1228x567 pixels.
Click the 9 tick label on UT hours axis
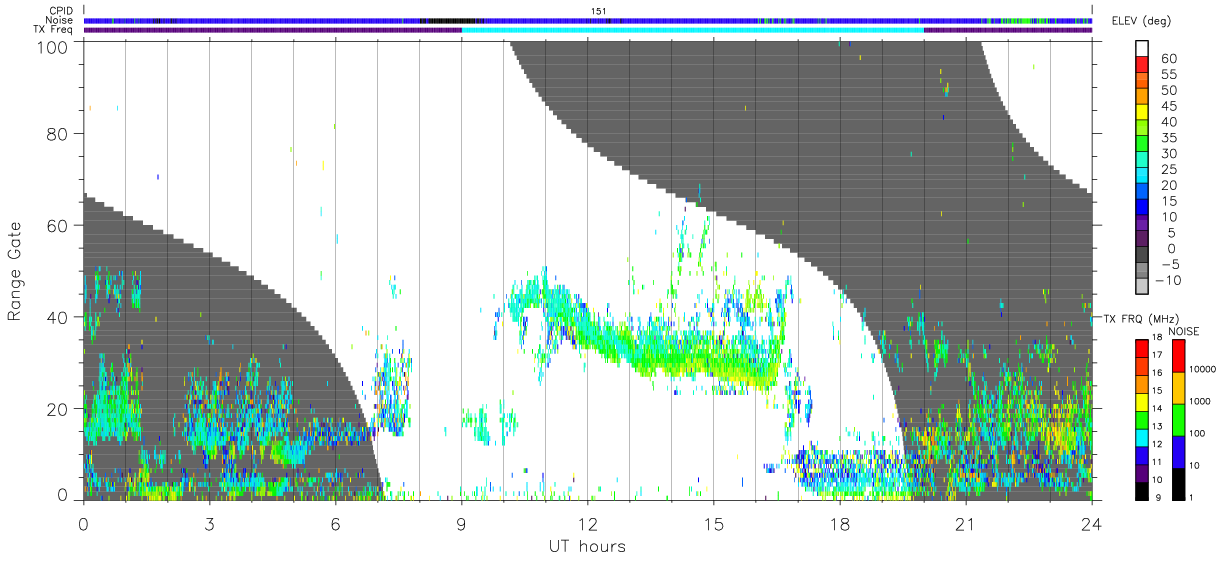461,525
